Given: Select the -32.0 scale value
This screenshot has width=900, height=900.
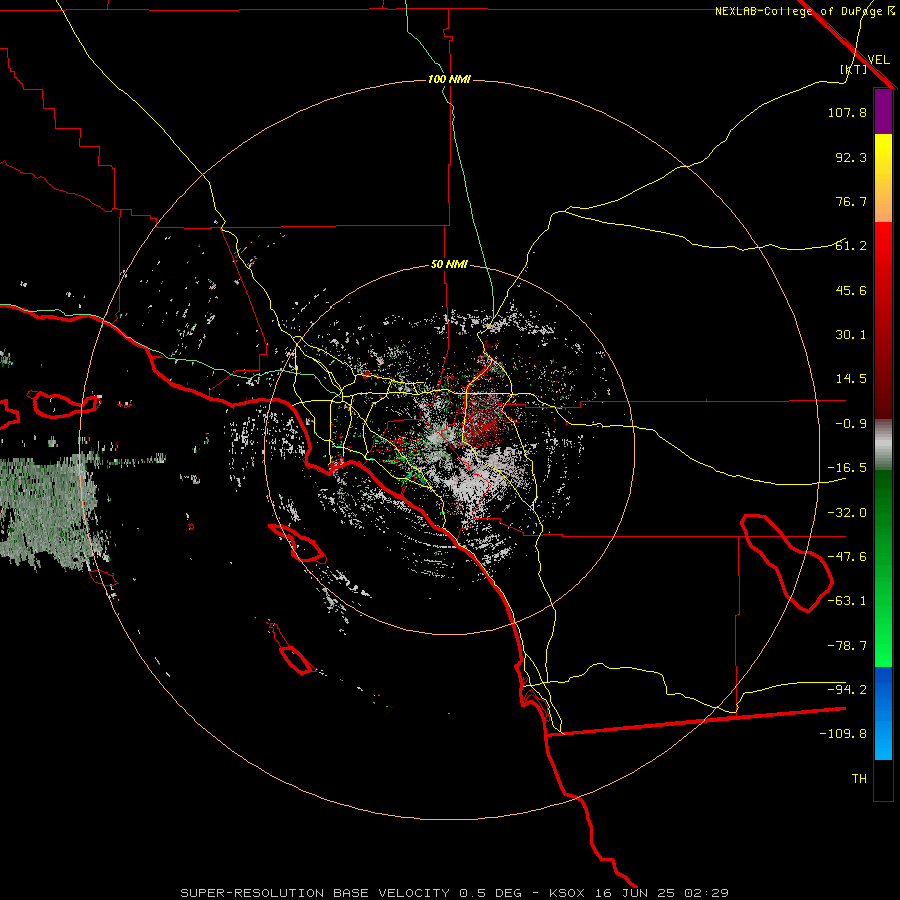Looking at the screenshot, I should pos(847,513).
